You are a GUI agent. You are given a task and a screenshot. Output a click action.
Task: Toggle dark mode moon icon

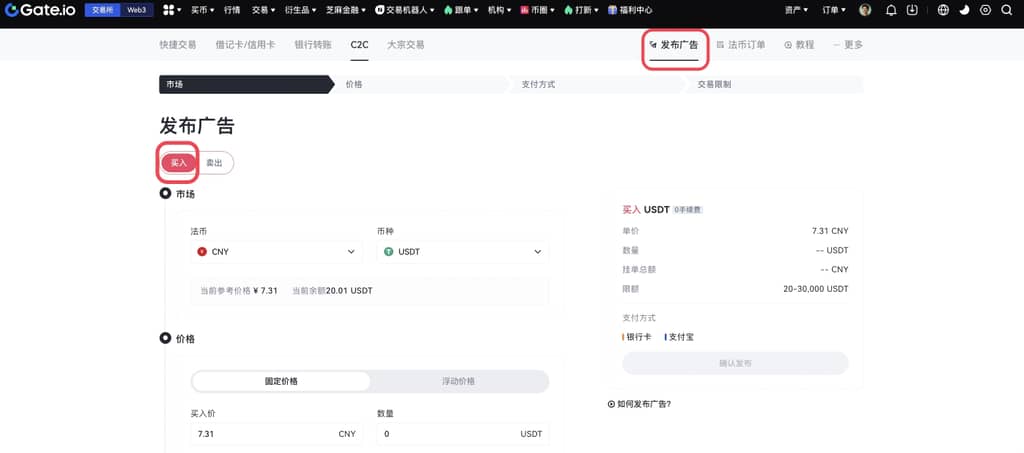pos(964,10)
